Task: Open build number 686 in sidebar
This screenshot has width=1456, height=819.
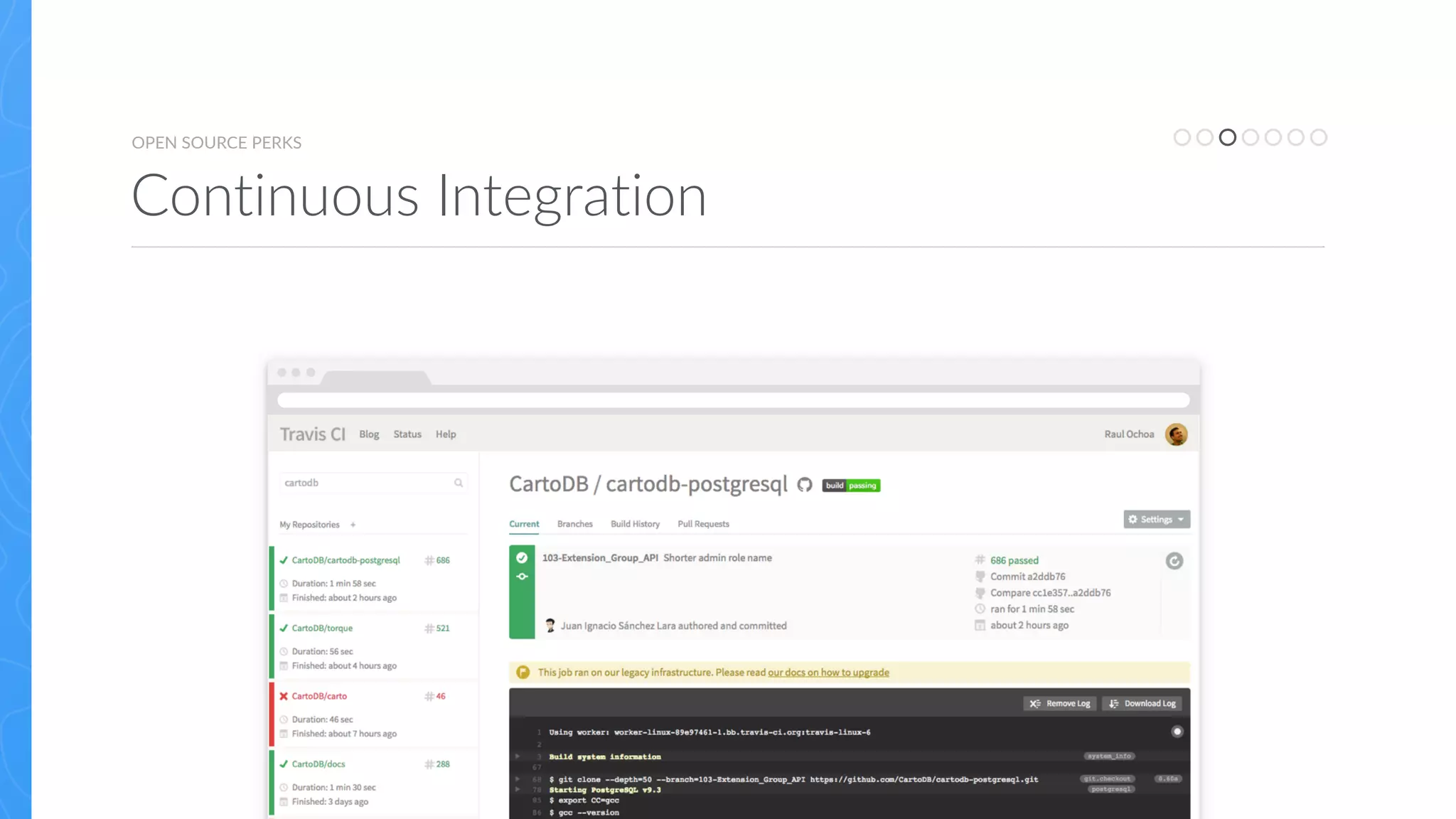Action: [437, 560]
